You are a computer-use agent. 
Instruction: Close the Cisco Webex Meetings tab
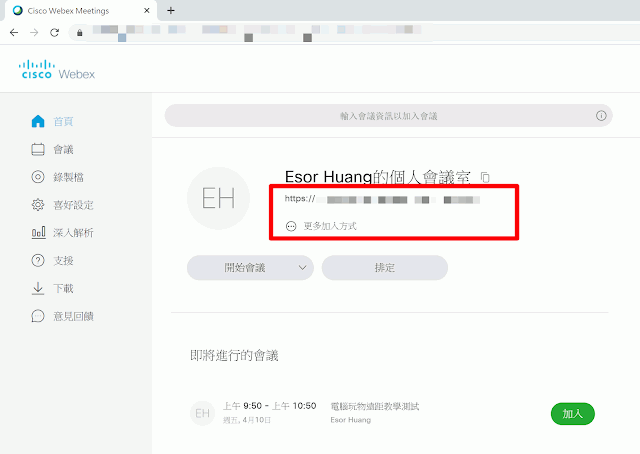[x=147, y=11]
